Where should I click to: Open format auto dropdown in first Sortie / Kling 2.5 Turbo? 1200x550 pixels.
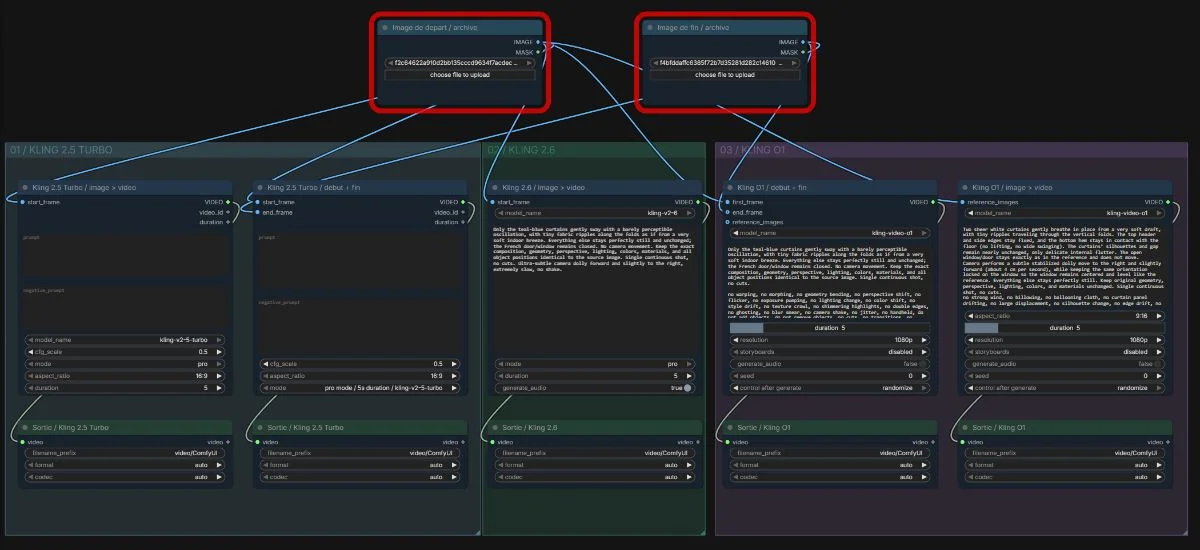pos(126,465)
